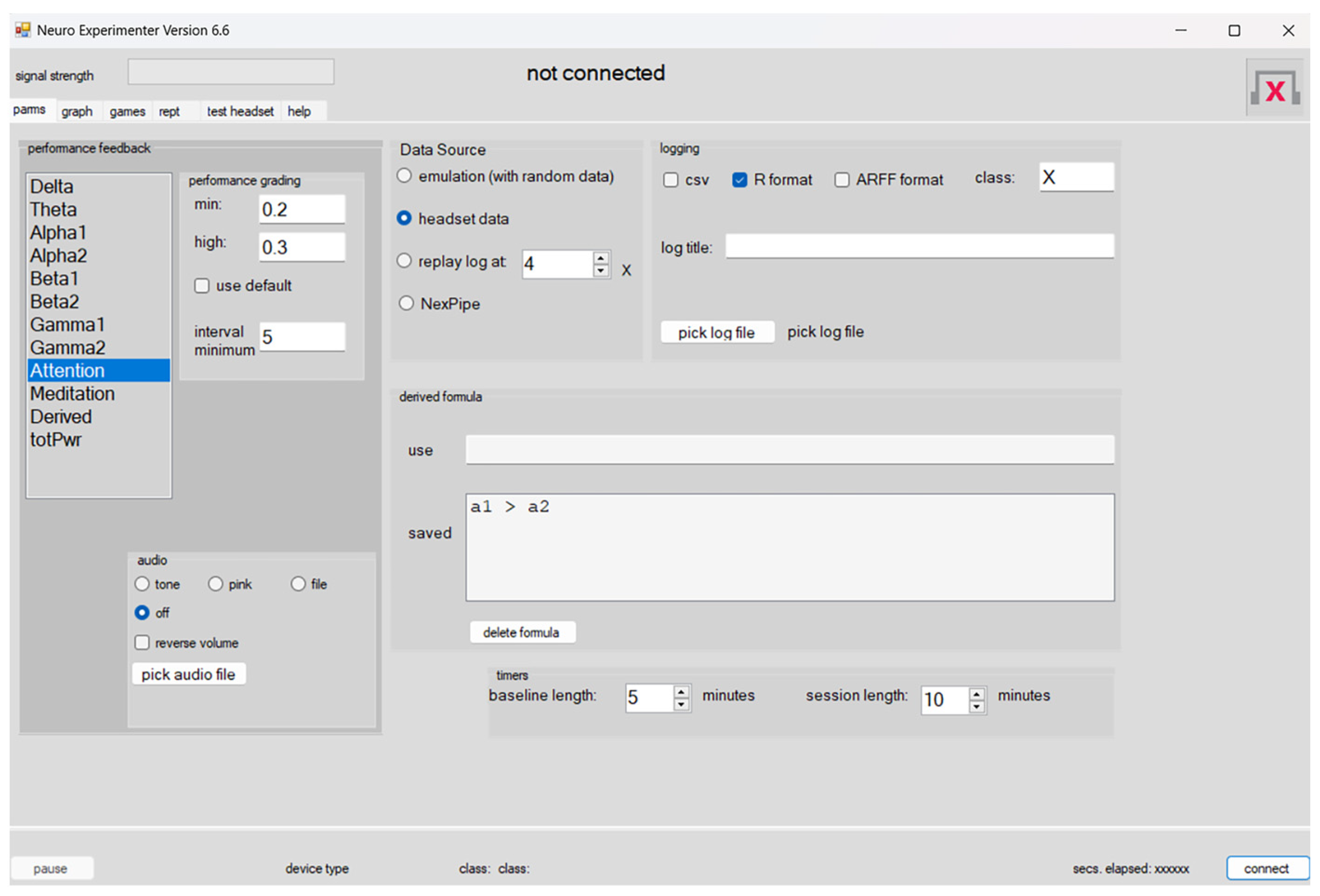Enable csv logging checkbox
This screenshot has width=1320, height=896.
[671, 180]
